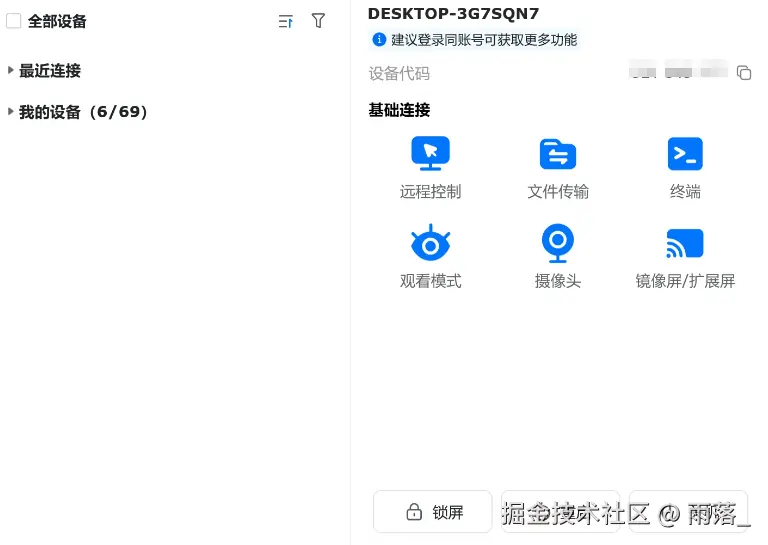This screenshot has height=545, width=768.
Task: Select the 最近连接 group label
Action: pyautogui.click(x=49, y=71)
